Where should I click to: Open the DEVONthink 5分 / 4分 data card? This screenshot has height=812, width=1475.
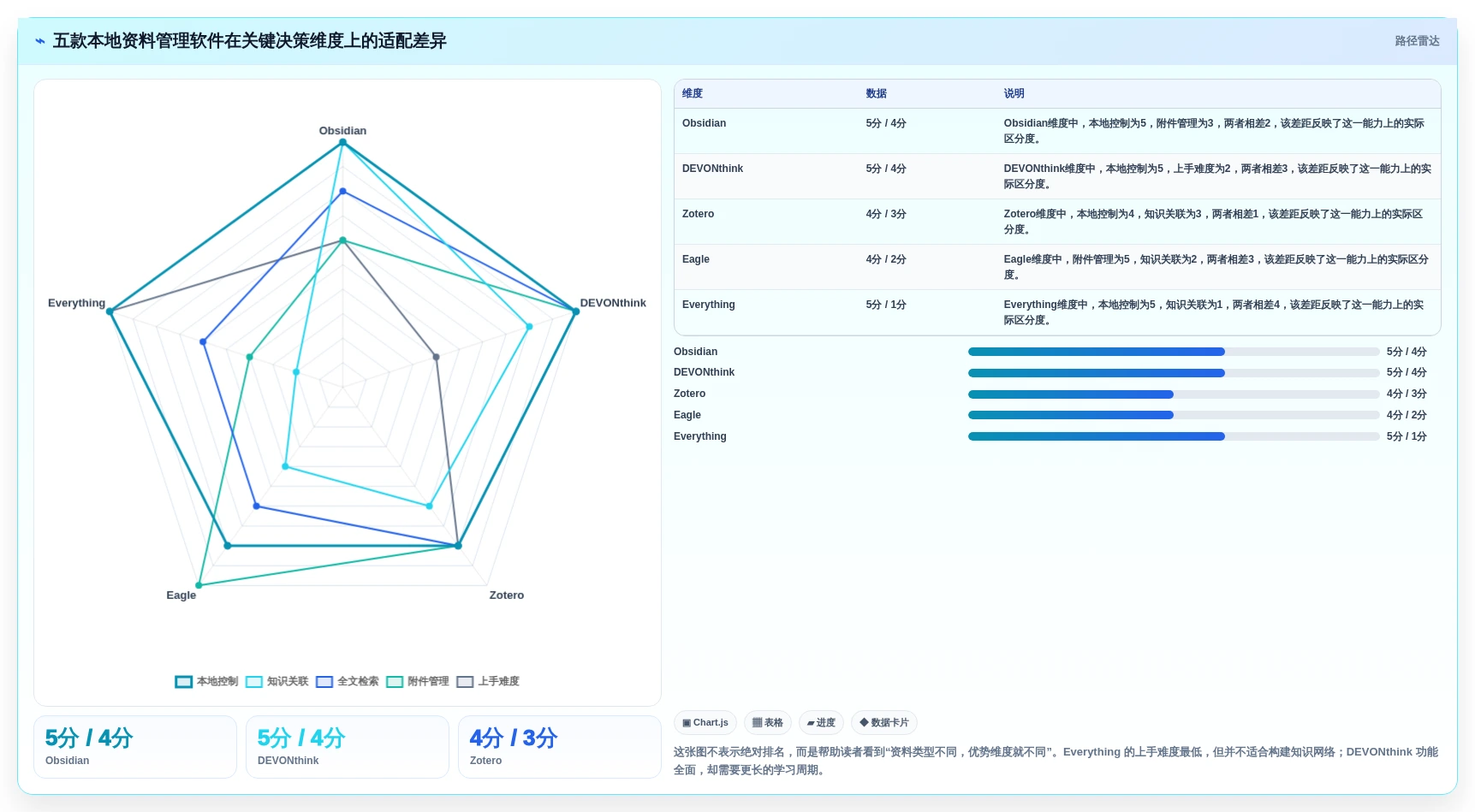point(348,747)
